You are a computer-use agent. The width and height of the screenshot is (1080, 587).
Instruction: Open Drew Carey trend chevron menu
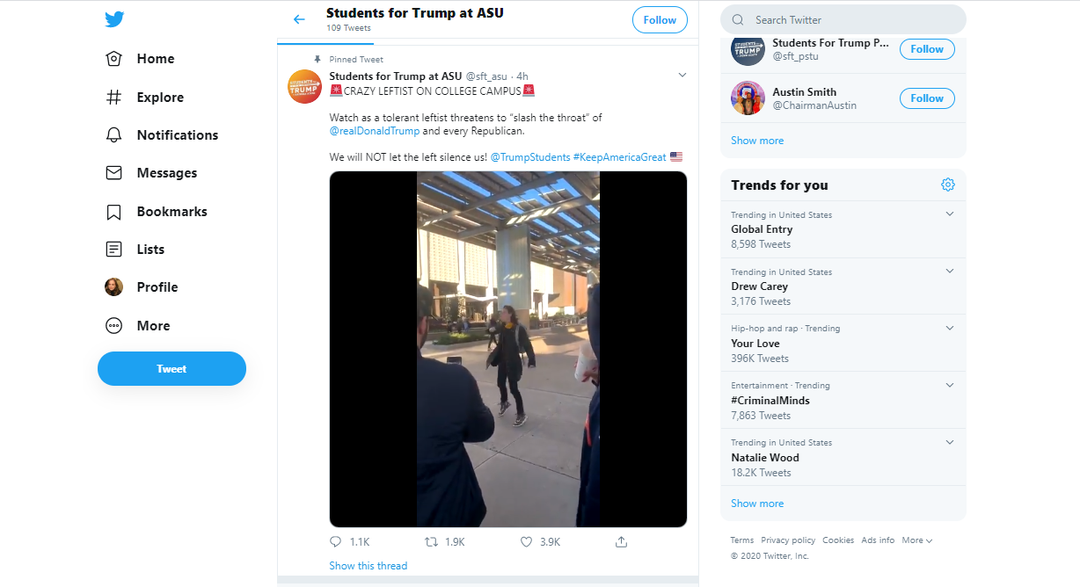coord(950,271)
